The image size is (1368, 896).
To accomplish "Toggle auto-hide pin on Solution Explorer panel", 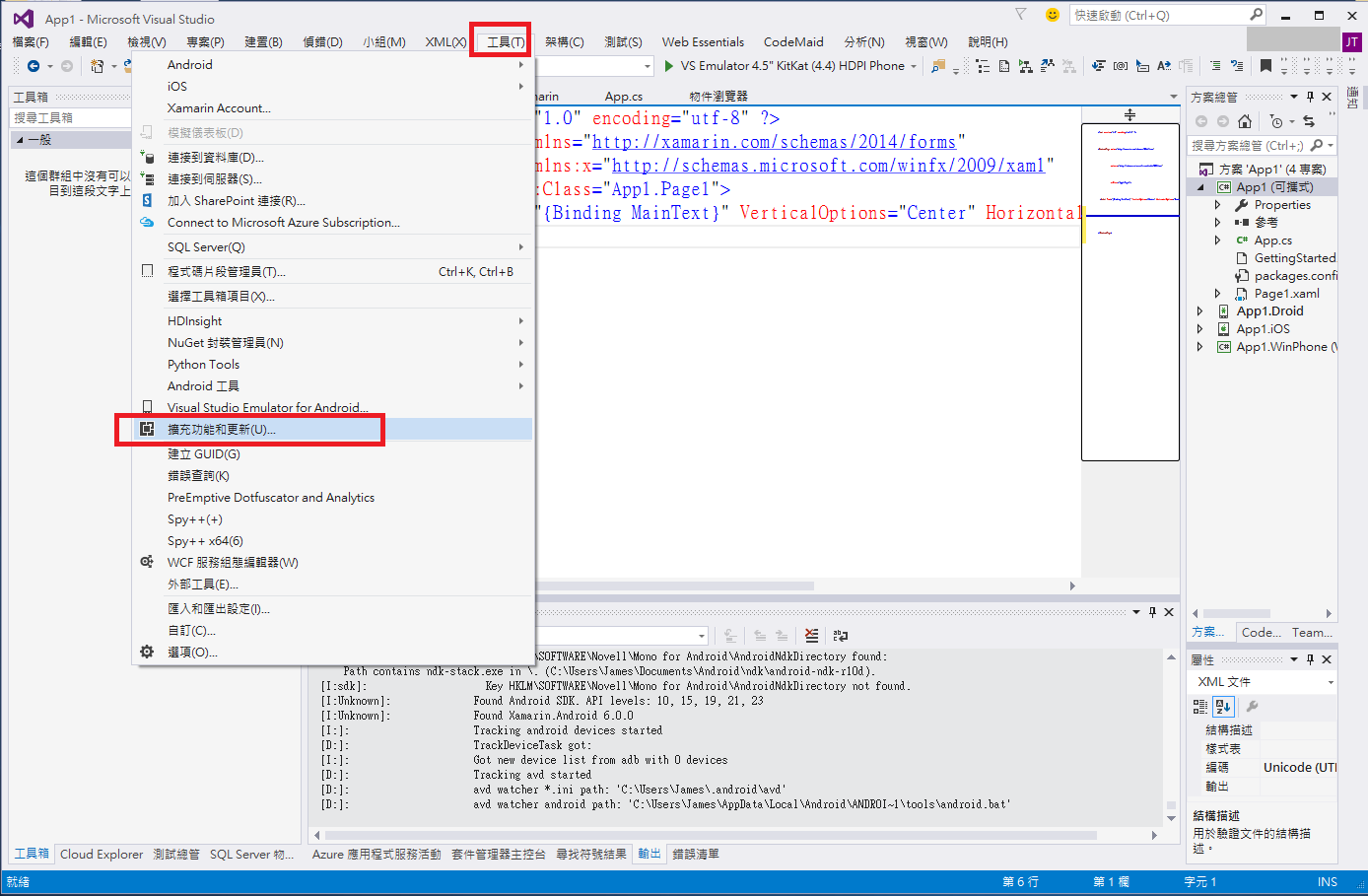I will pyautogui.click(x=1310, y=97).
